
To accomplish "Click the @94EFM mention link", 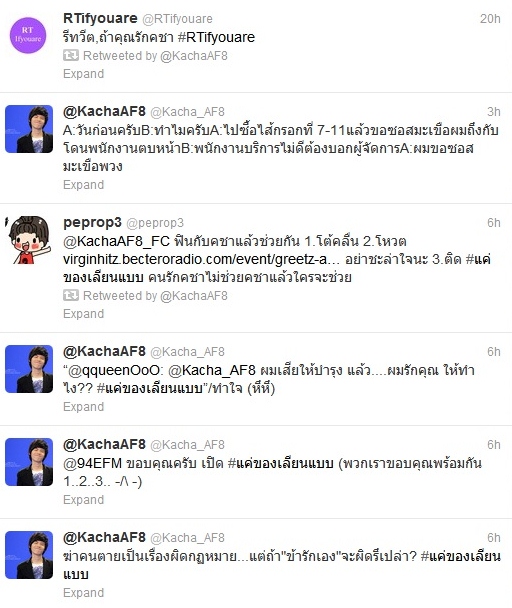I will pos(92,463).
